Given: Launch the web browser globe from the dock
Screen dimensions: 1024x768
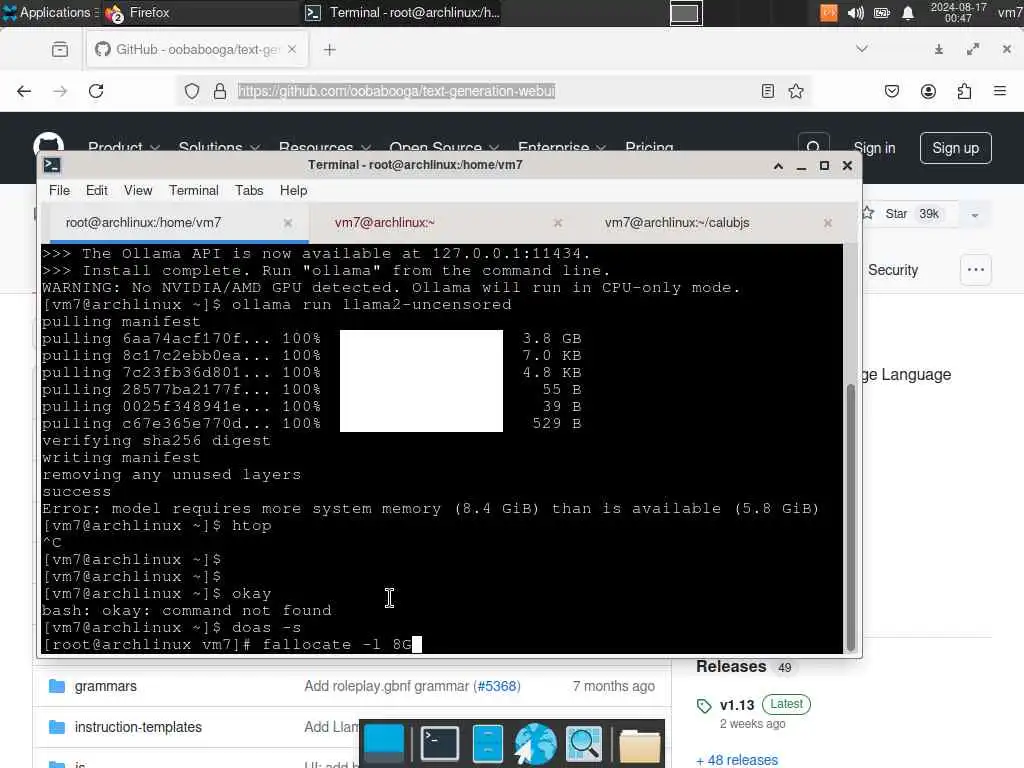Looking at the screenshot, I should click(x=536, y=744).
